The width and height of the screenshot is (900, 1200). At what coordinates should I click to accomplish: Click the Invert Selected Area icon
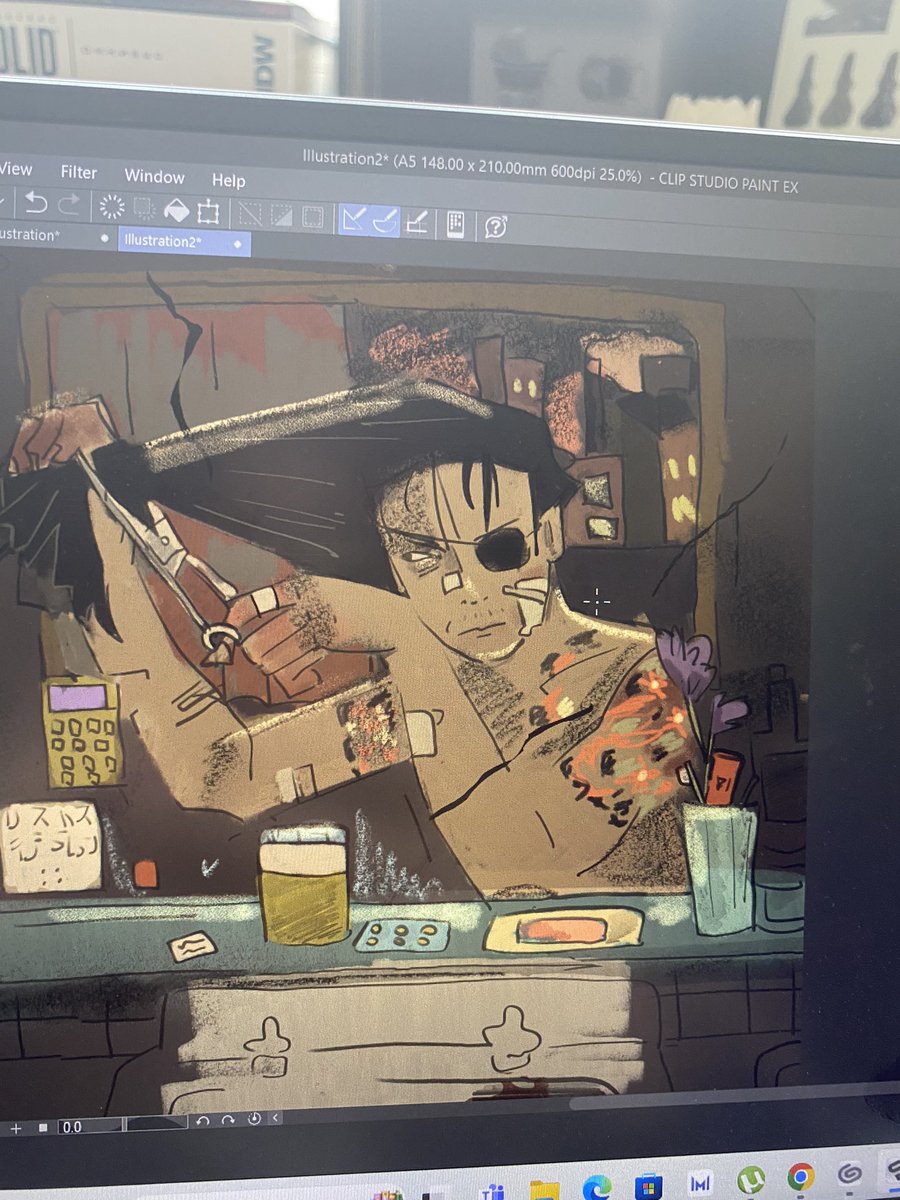[280, 215]
